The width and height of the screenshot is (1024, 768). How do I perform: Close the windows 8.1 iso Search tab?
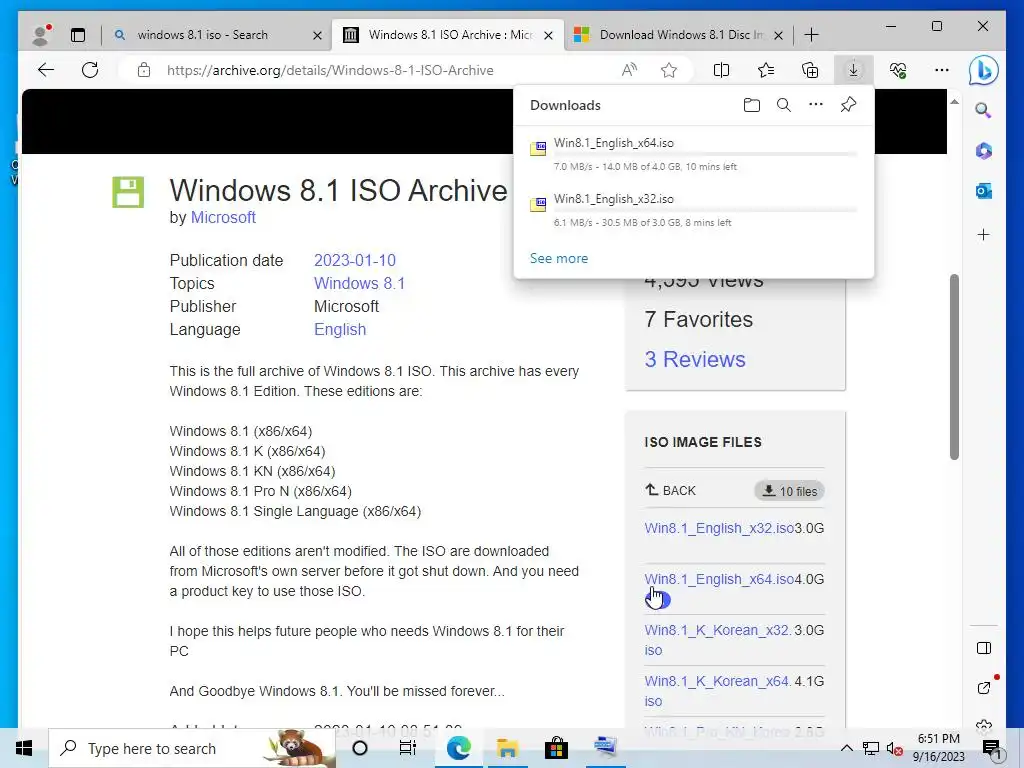[317, 35]
